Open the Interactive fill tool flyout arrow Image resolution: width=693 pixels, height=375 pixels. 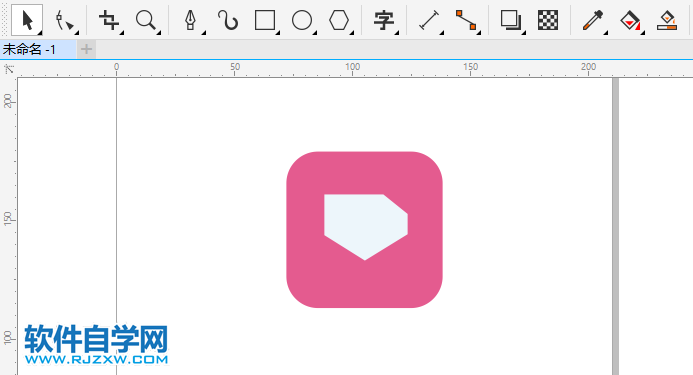(x=643, y=33)
